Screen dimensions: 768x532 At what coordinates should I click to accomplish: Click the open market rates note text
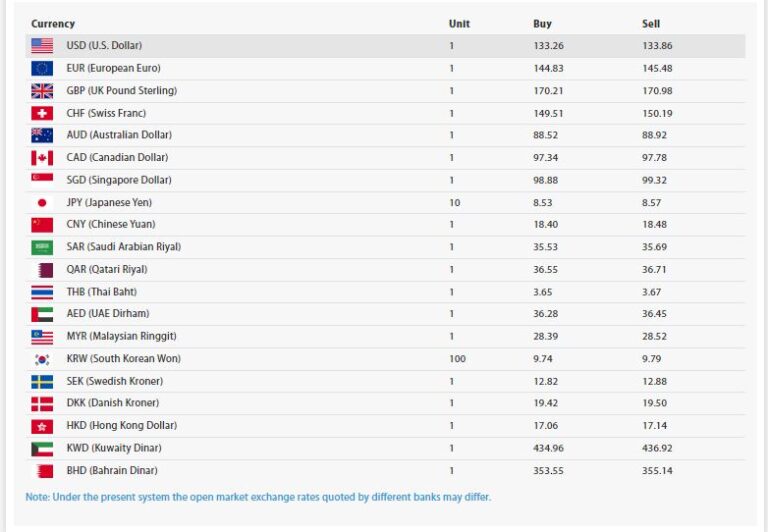click(258, 497)
